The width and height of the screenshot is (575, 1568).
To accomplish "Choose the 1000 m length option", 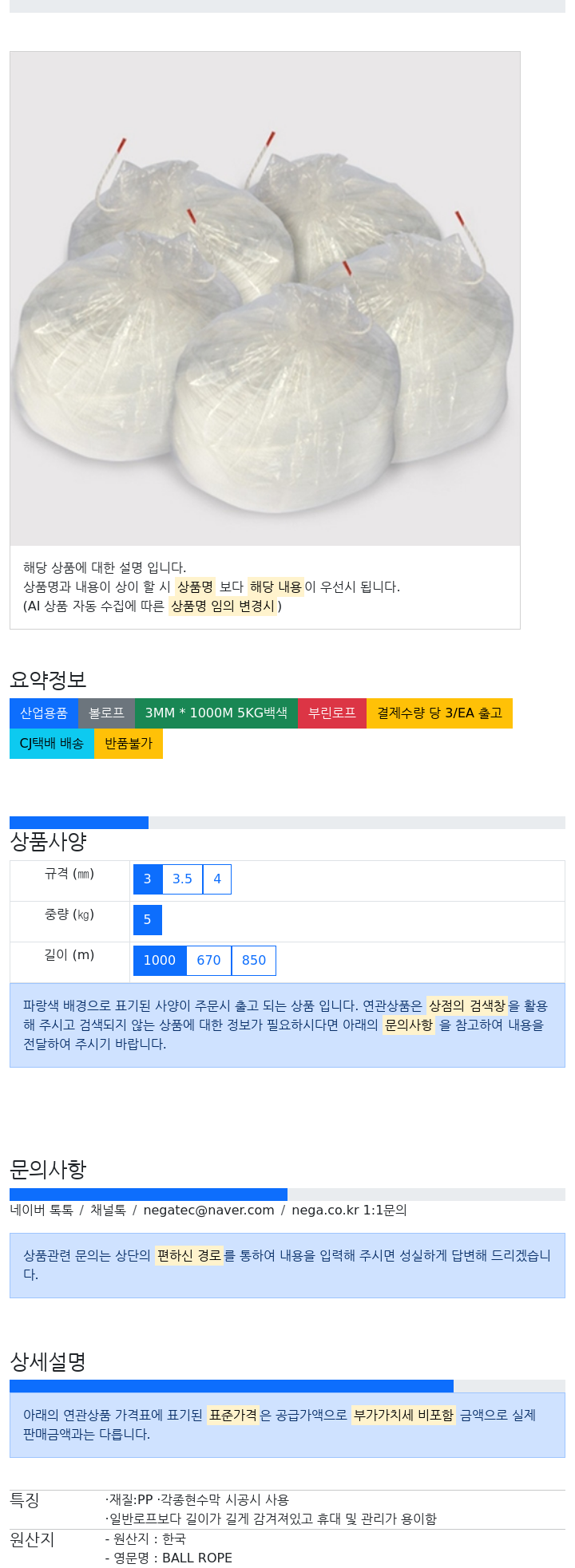I will pyautogui.click(x=160, y=961).
